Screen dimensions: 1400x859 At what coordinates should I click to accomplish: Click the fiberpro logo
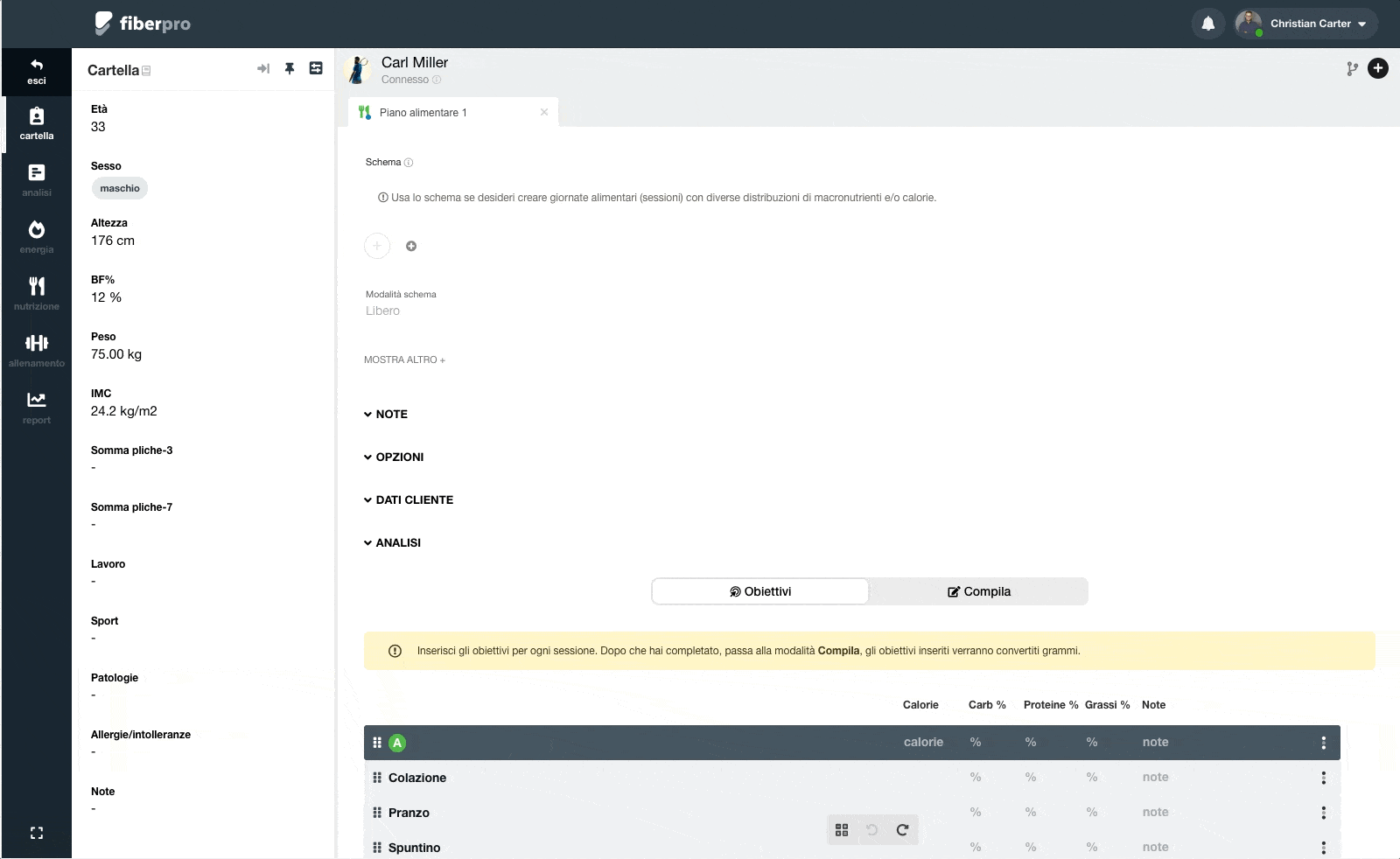[x=143, y=24]
